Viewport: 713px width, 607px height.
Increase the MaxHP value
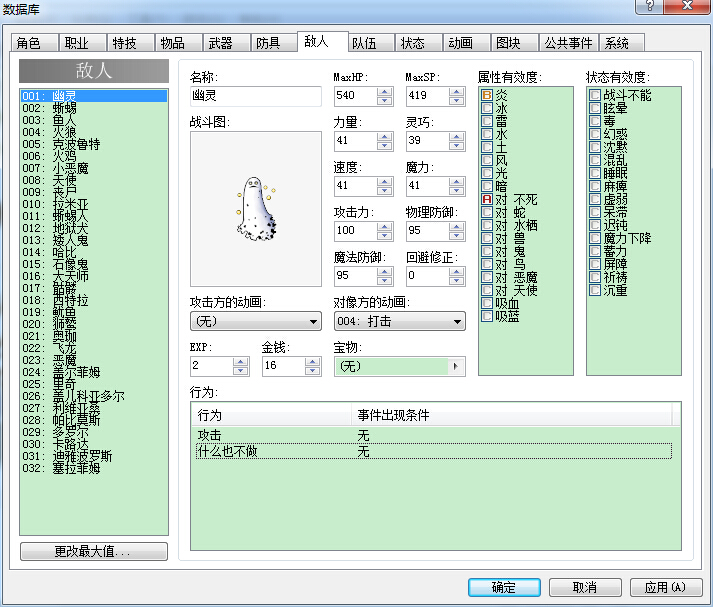click(x=385, y=91)
